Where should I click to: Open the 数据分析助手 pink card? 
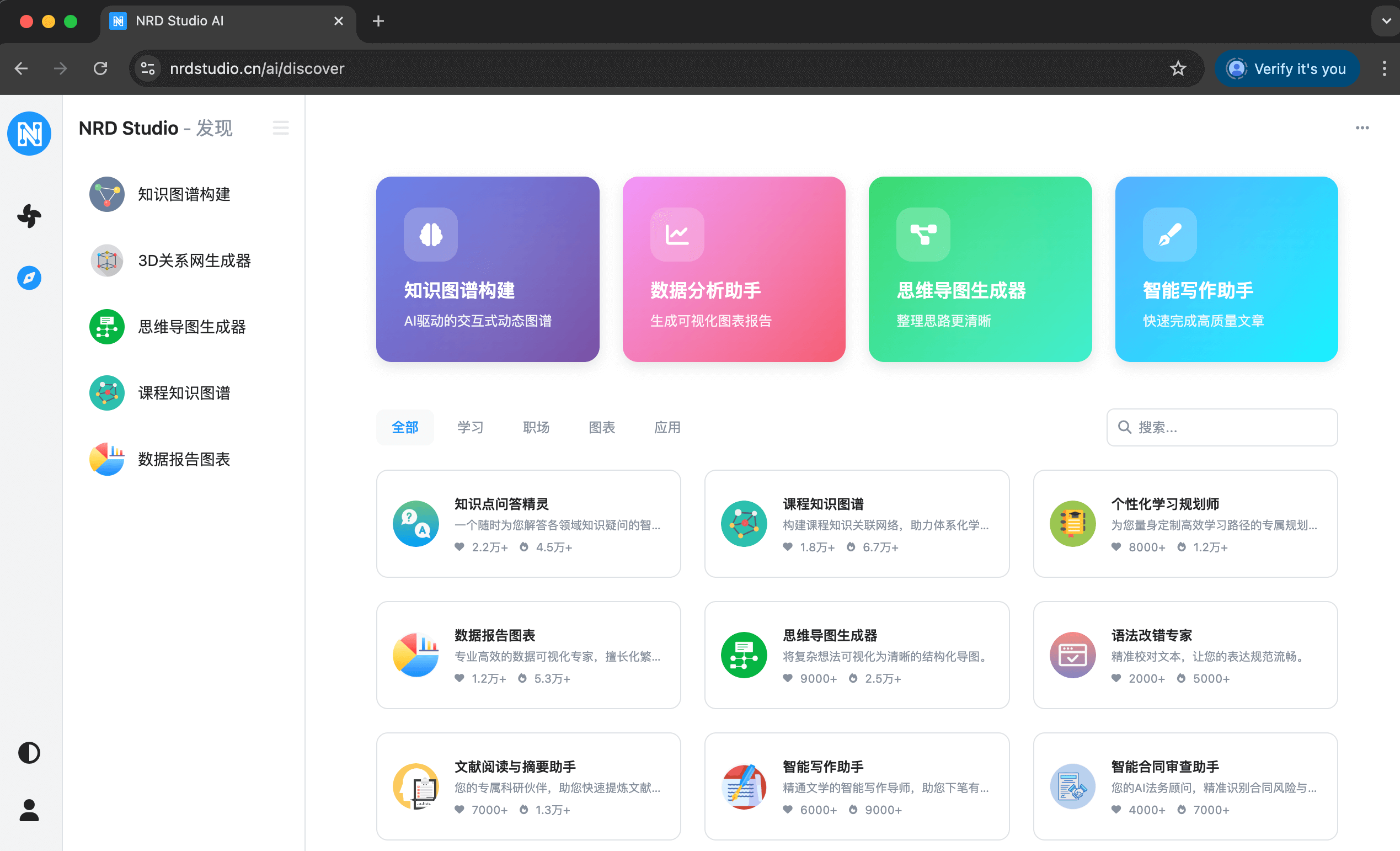[x=734, y=269]
